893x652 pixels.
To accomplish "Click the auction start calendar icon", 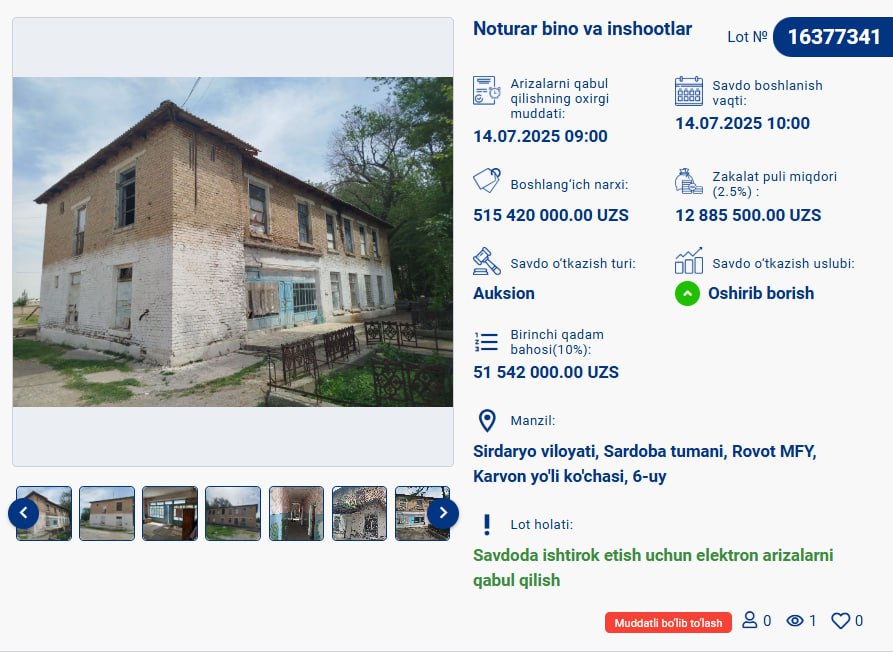I will point(689,91).
